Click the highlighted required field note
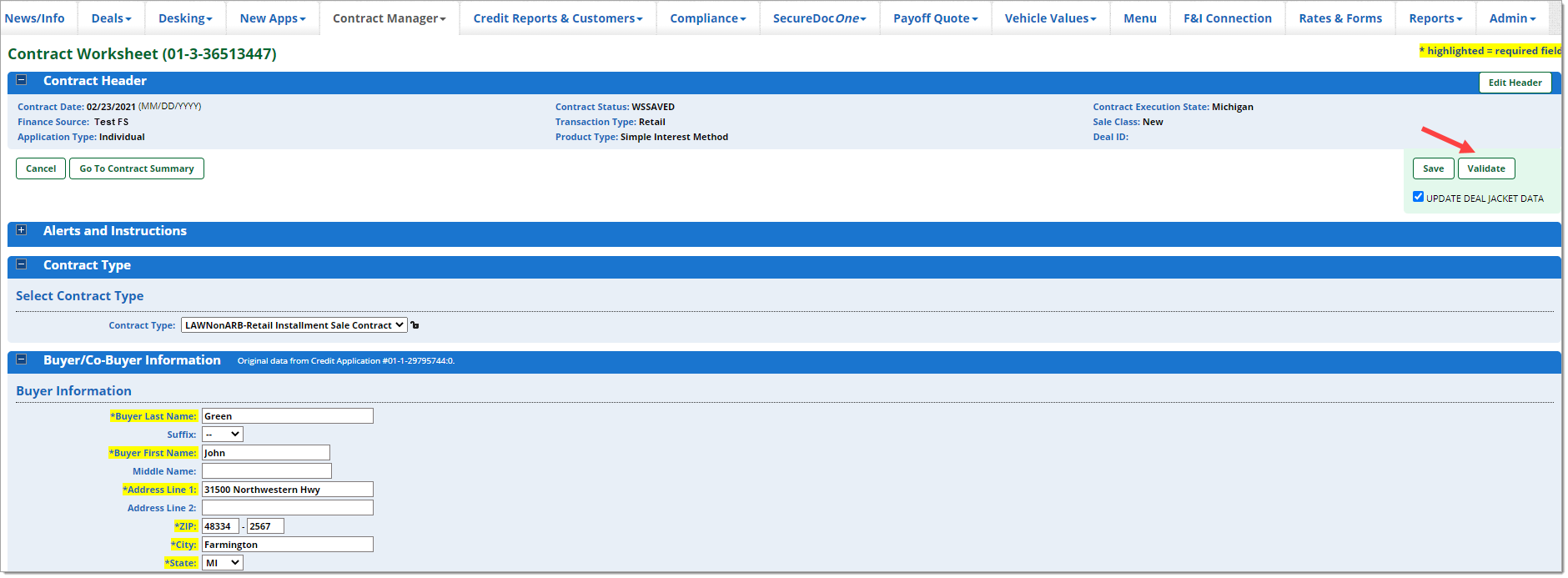 tap(1490, 51)
